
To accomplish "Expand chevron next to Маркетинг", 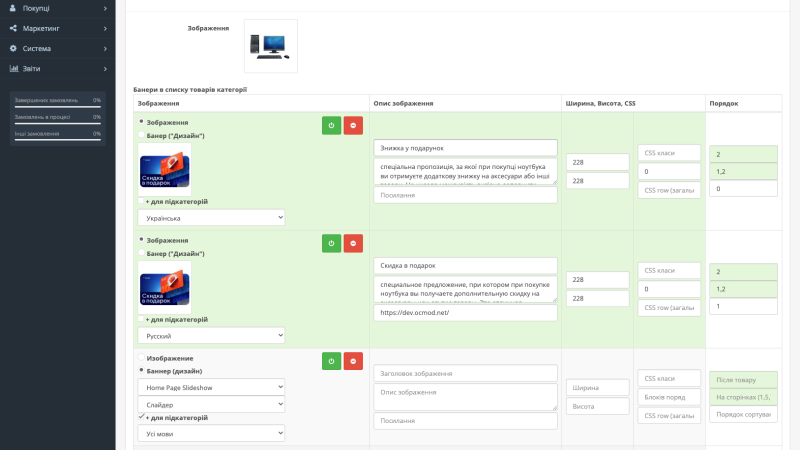I will (x=105, y=29).
